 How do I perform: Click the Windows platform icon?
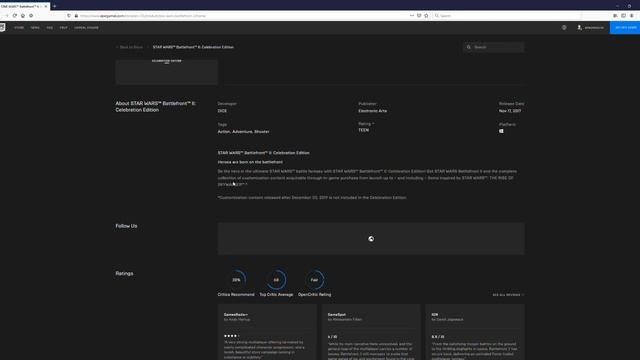pyautogui.click(x=501, y=131)
